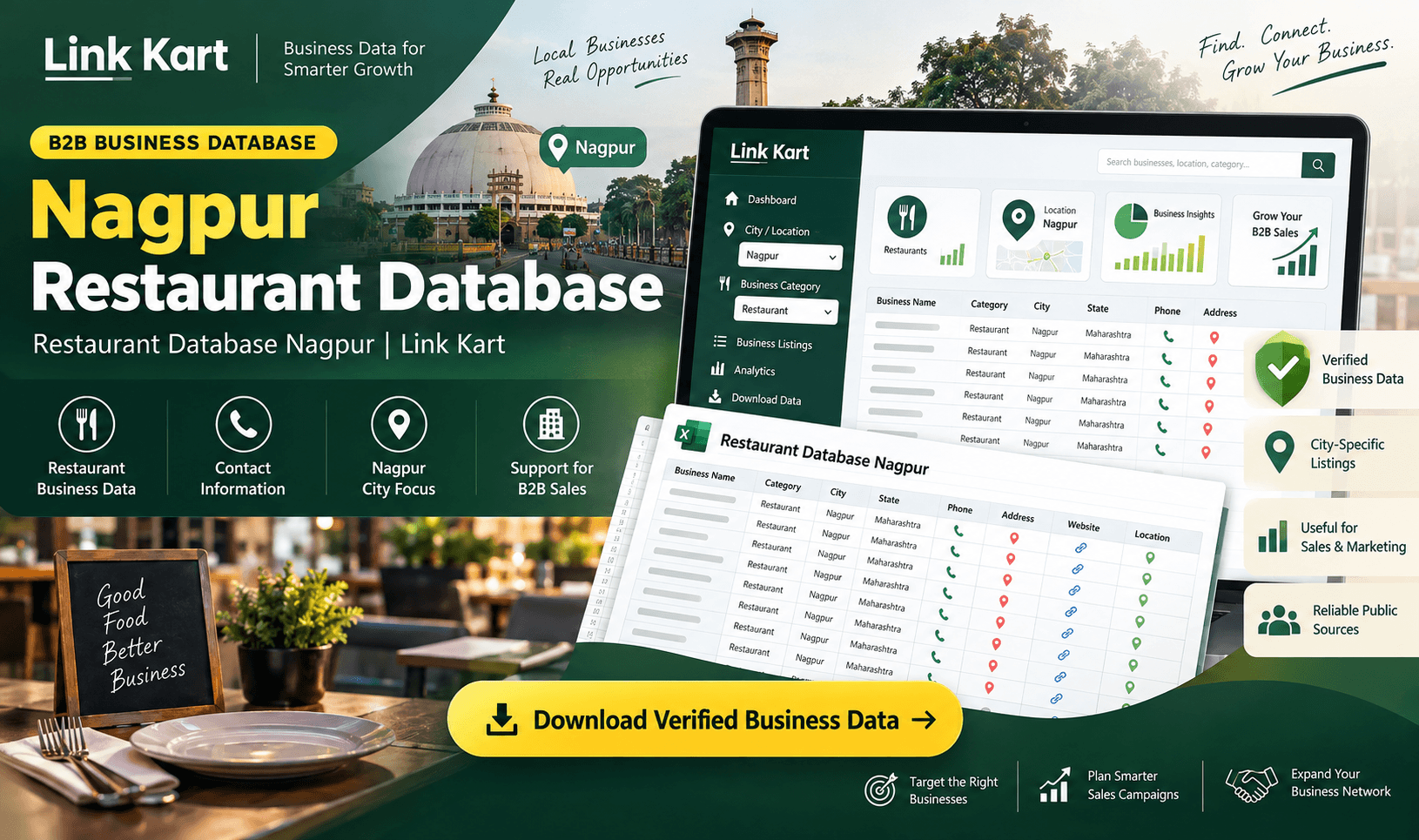Click the search magnifier button in laptop dashboard

[1318, 165]
